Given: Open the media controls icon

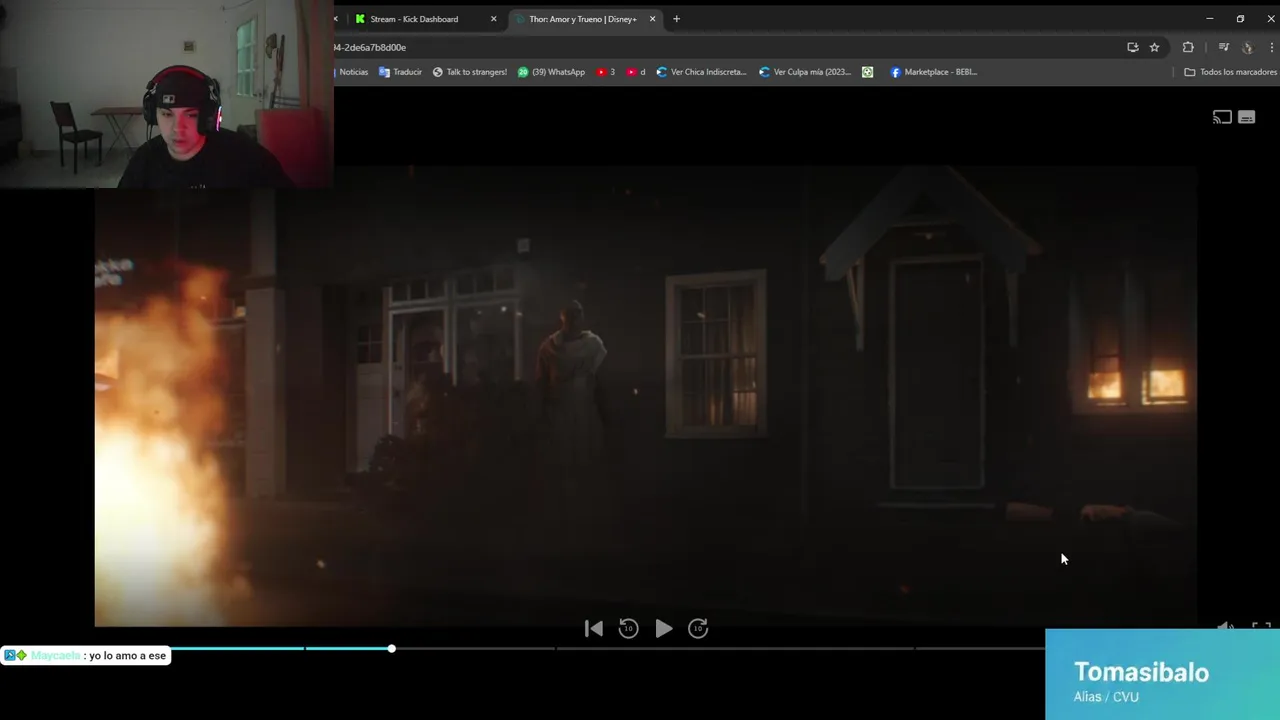Looking at the screenshot, I should coord(1223,47).
